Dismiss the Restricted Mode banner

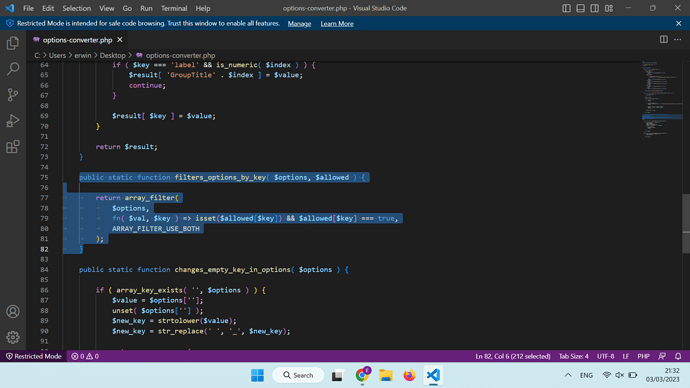tap(679, 23)
